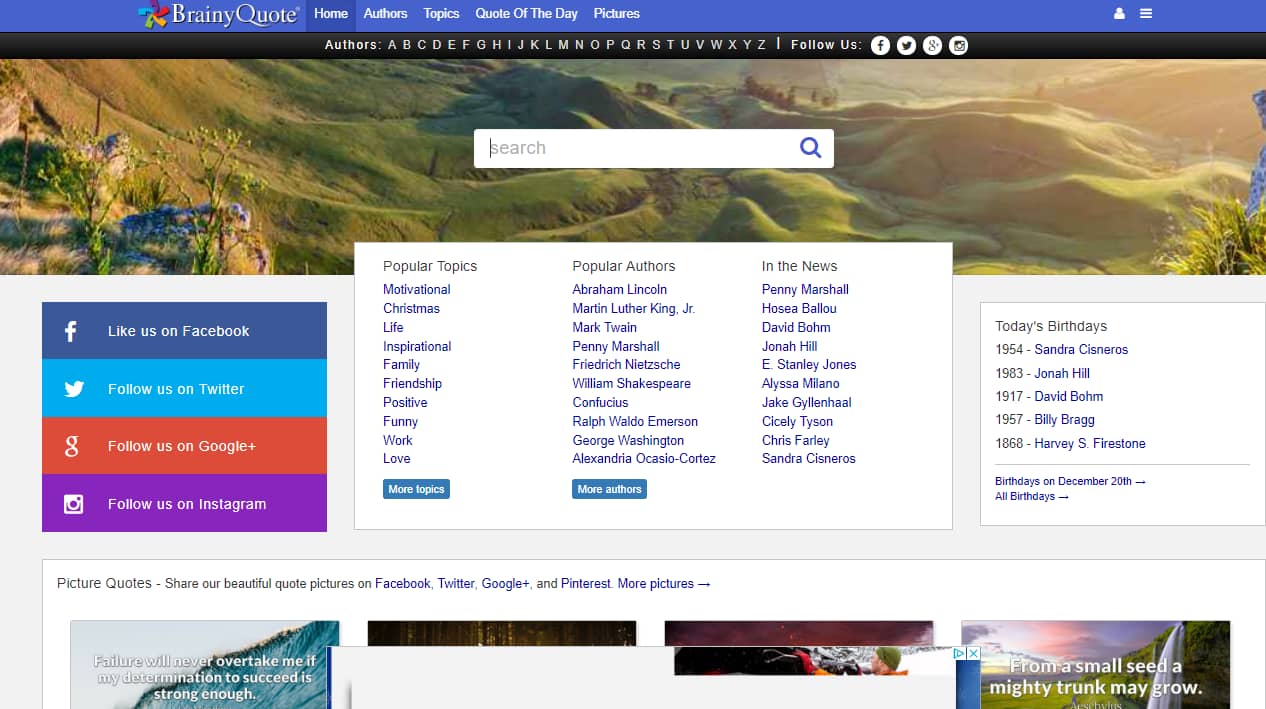Open Hosea Ballou in the News
This screenshot has height=709, width=1266.
tap(799, 308)
